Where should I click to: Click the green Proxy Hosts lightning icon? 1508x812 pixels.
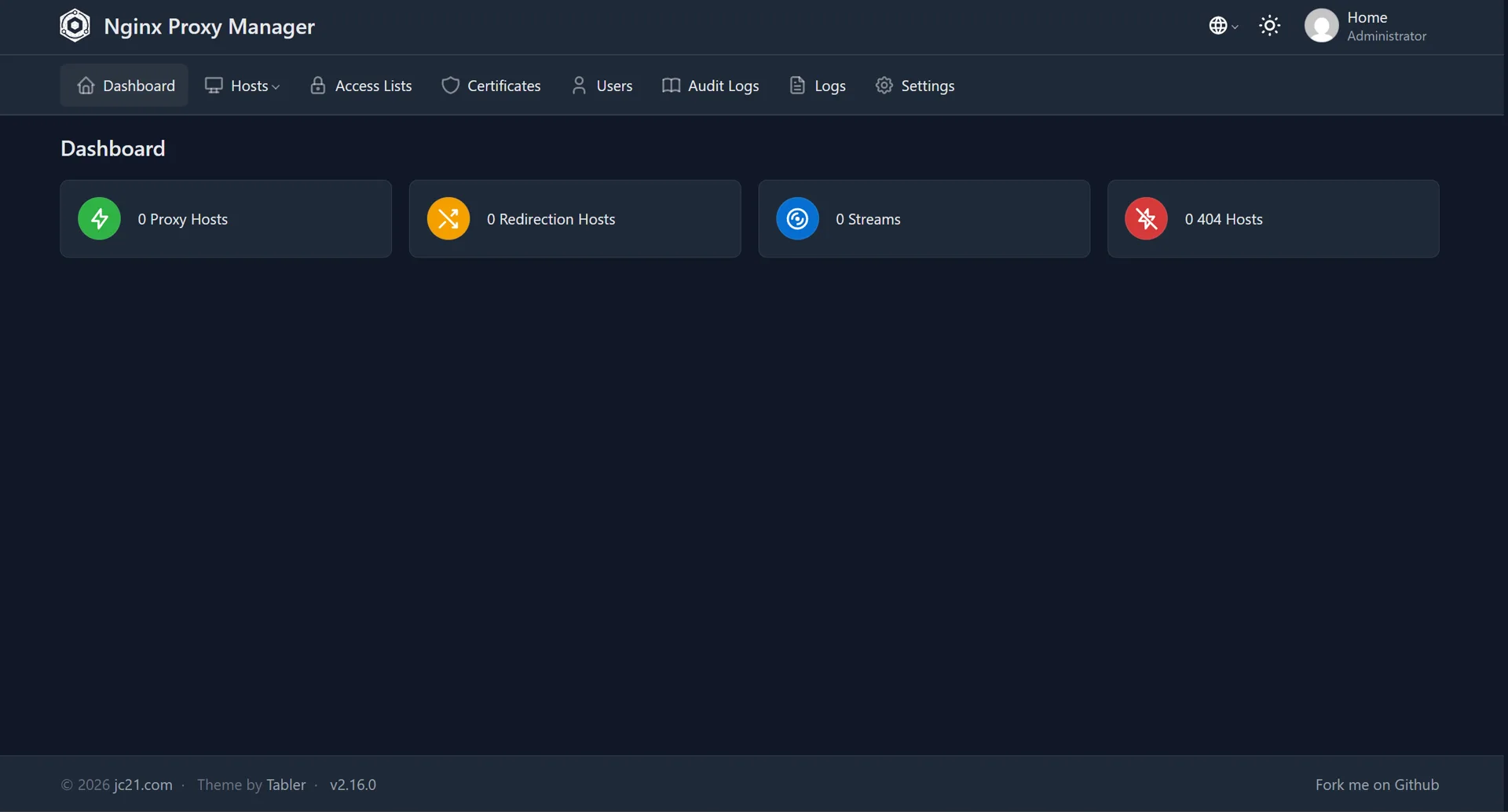[x=99, y=218]
